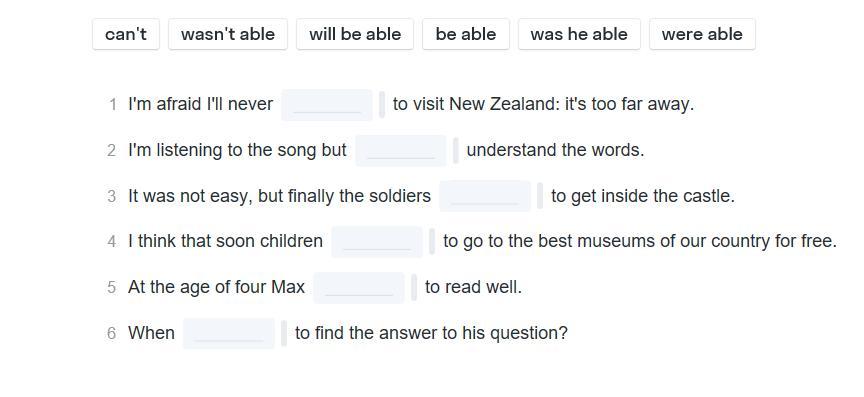This screenshot has width=864, height=397.
Task: Click the gray bar after the sentence 1 blank
Action: click(382, 105)
